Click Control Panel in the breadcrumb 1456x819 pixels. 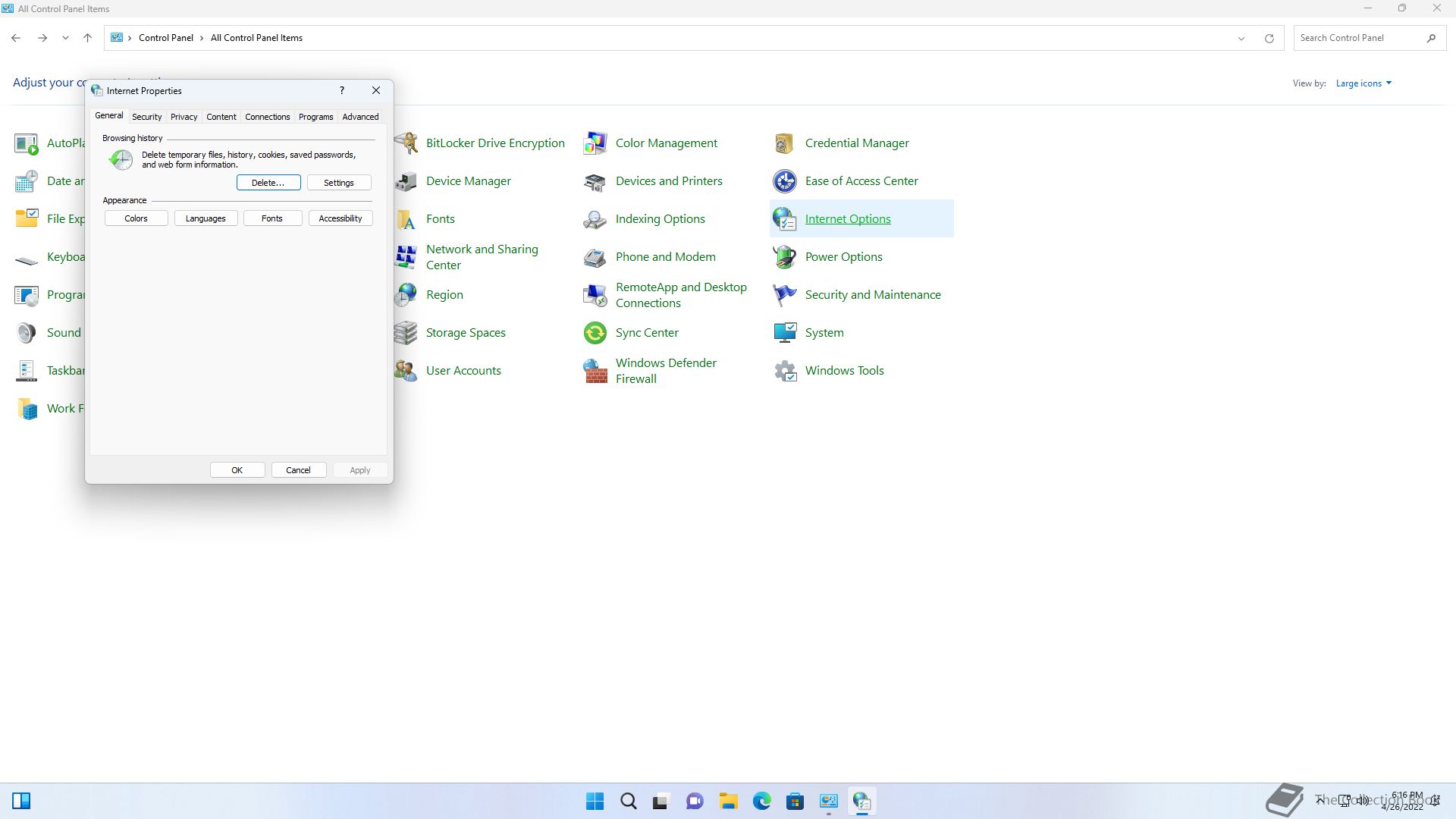(x=166, y=38)
